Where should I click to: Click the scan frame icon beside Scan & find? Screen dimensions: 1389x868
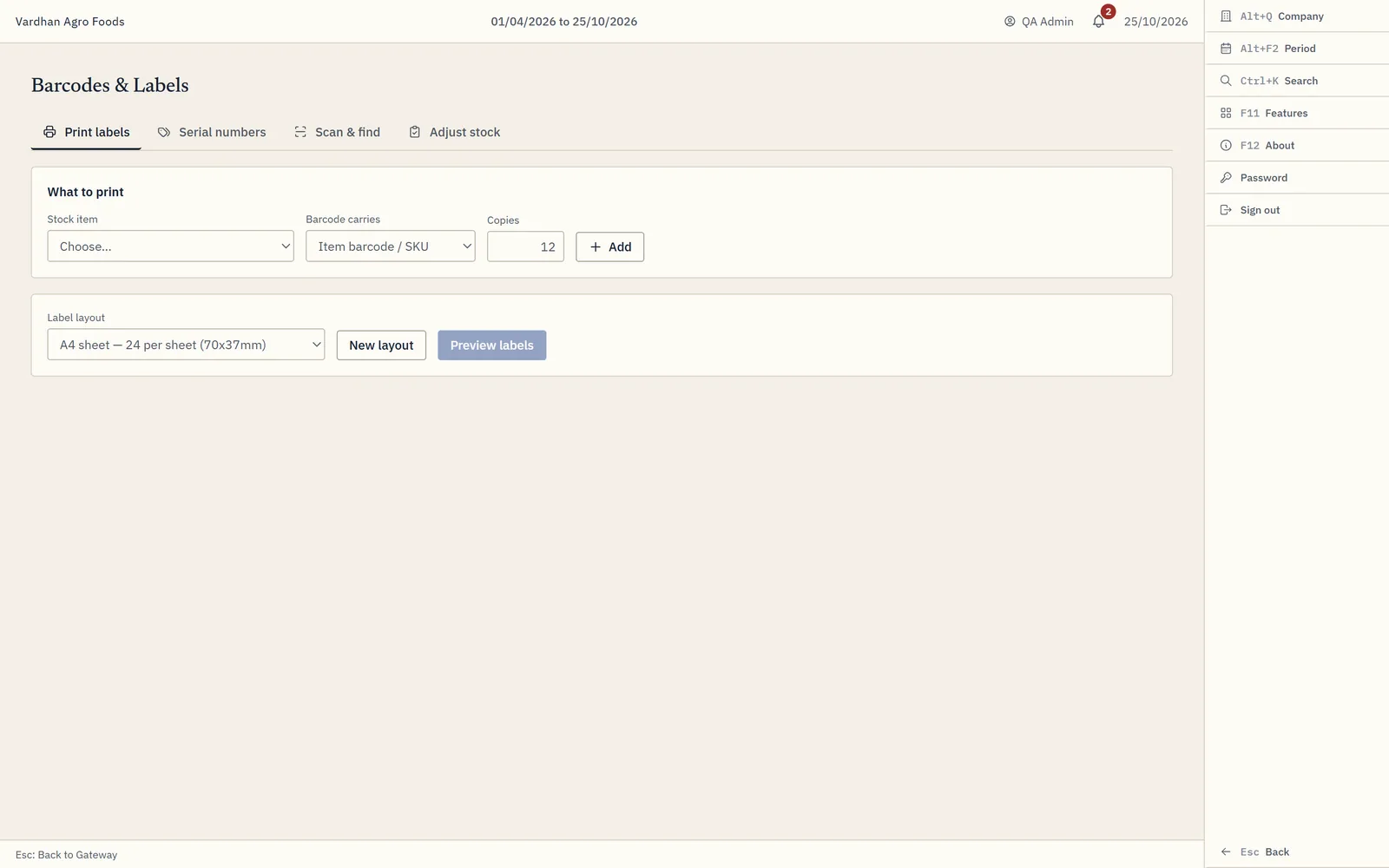pyautogui.click(x=300, y=132)
